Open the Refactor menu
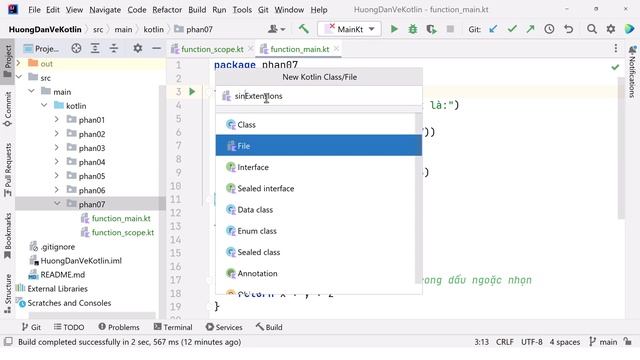 pyautogui.click(x=167, y=9)
